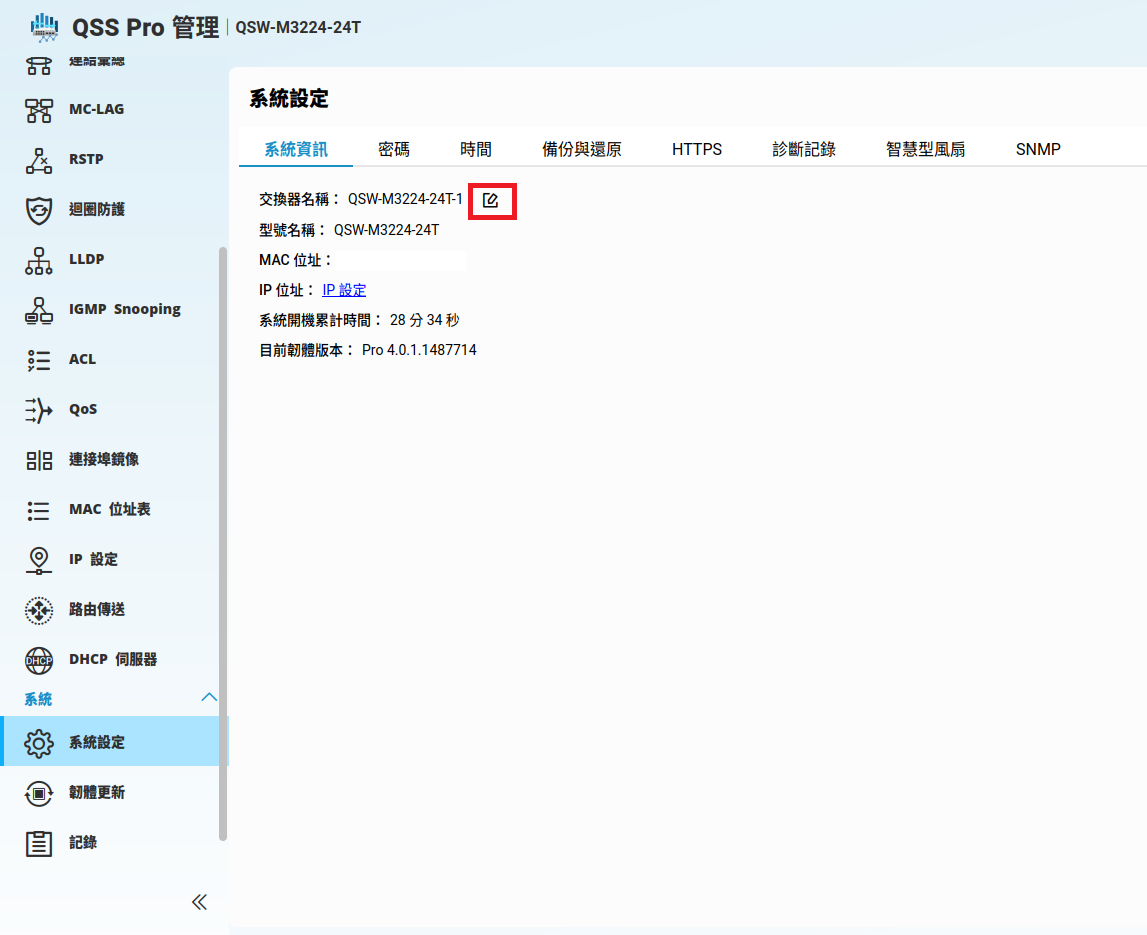
Task: Collapse the 系統 section chevron
Action: pyautogui.click(x=209, y=697)
